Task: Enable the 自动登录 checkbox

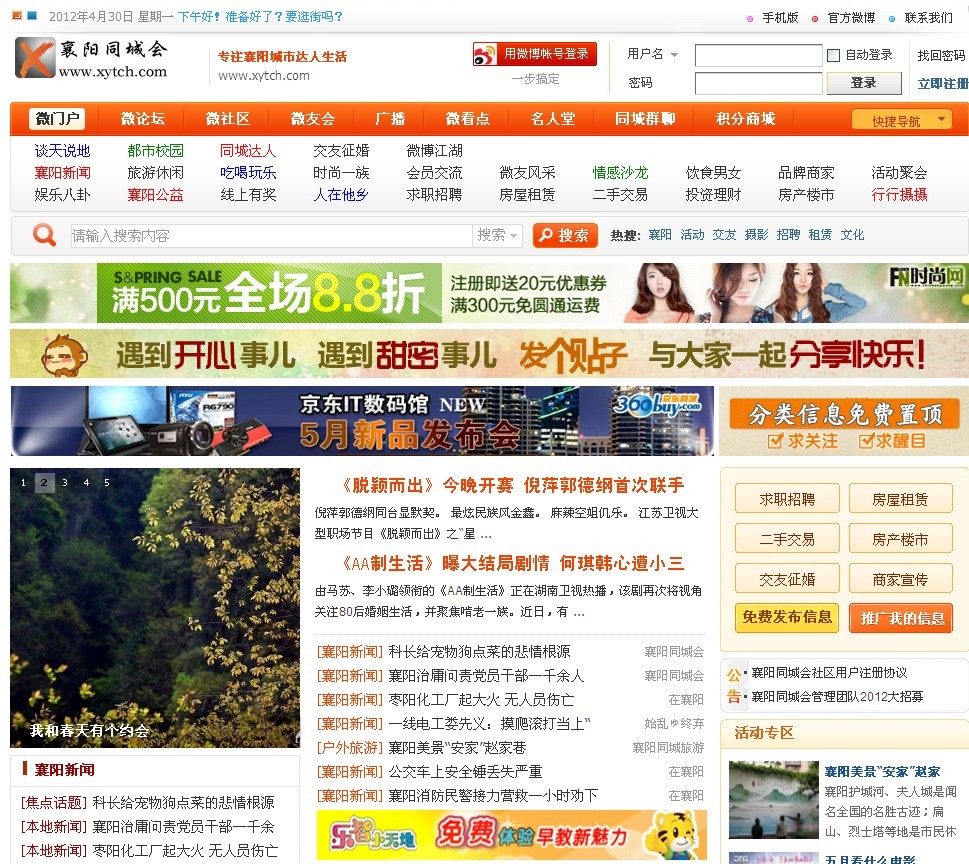Action: click(x=834, y=55)
